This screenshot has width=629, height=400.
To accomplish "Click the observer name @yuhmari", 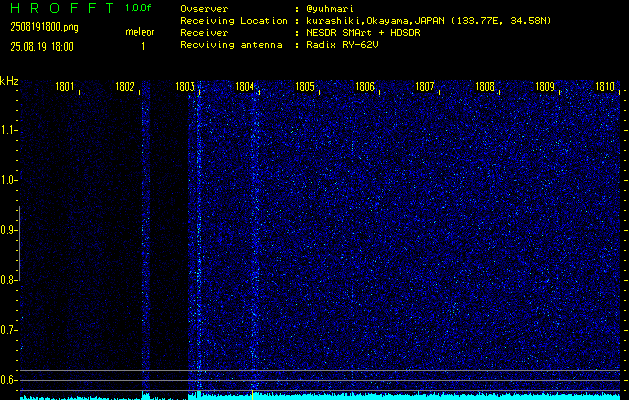I will click(330, 9).
